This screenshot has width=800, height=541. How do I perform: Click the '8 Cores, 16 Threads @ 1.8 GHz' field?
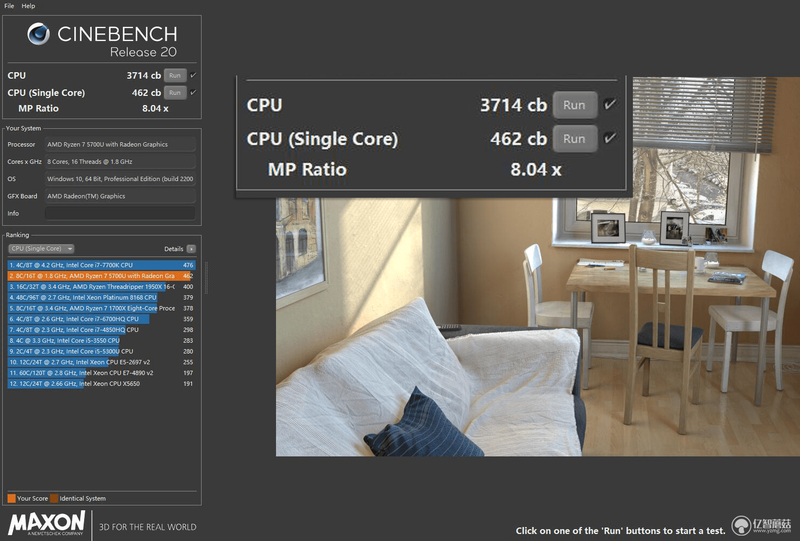(120, 162)
